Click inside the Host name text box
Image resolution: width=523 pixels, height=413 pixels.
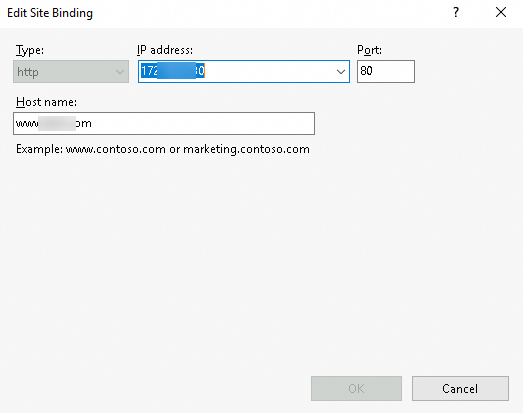pyautogui.click(x=164, y=123)
